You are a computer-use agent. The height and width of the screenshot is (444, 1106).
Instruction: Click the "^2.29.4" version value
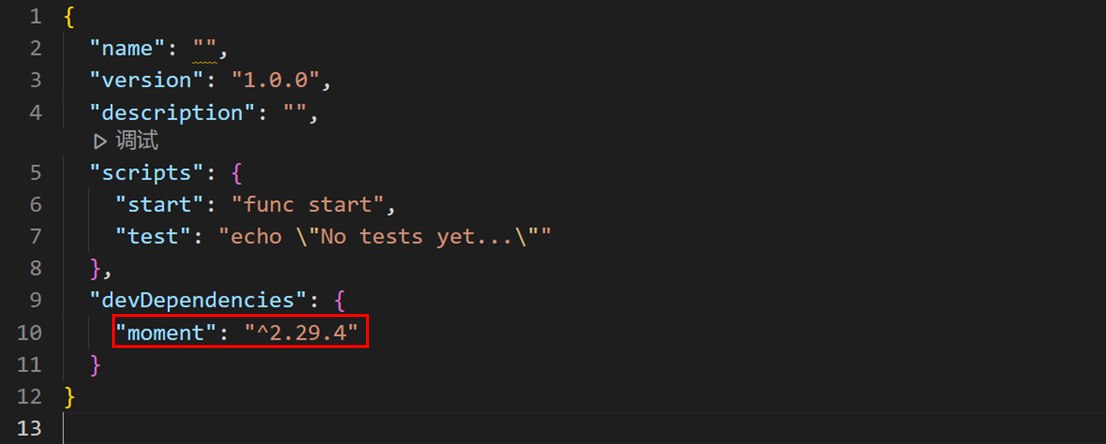pyautogui.click(x=301, y=332)
